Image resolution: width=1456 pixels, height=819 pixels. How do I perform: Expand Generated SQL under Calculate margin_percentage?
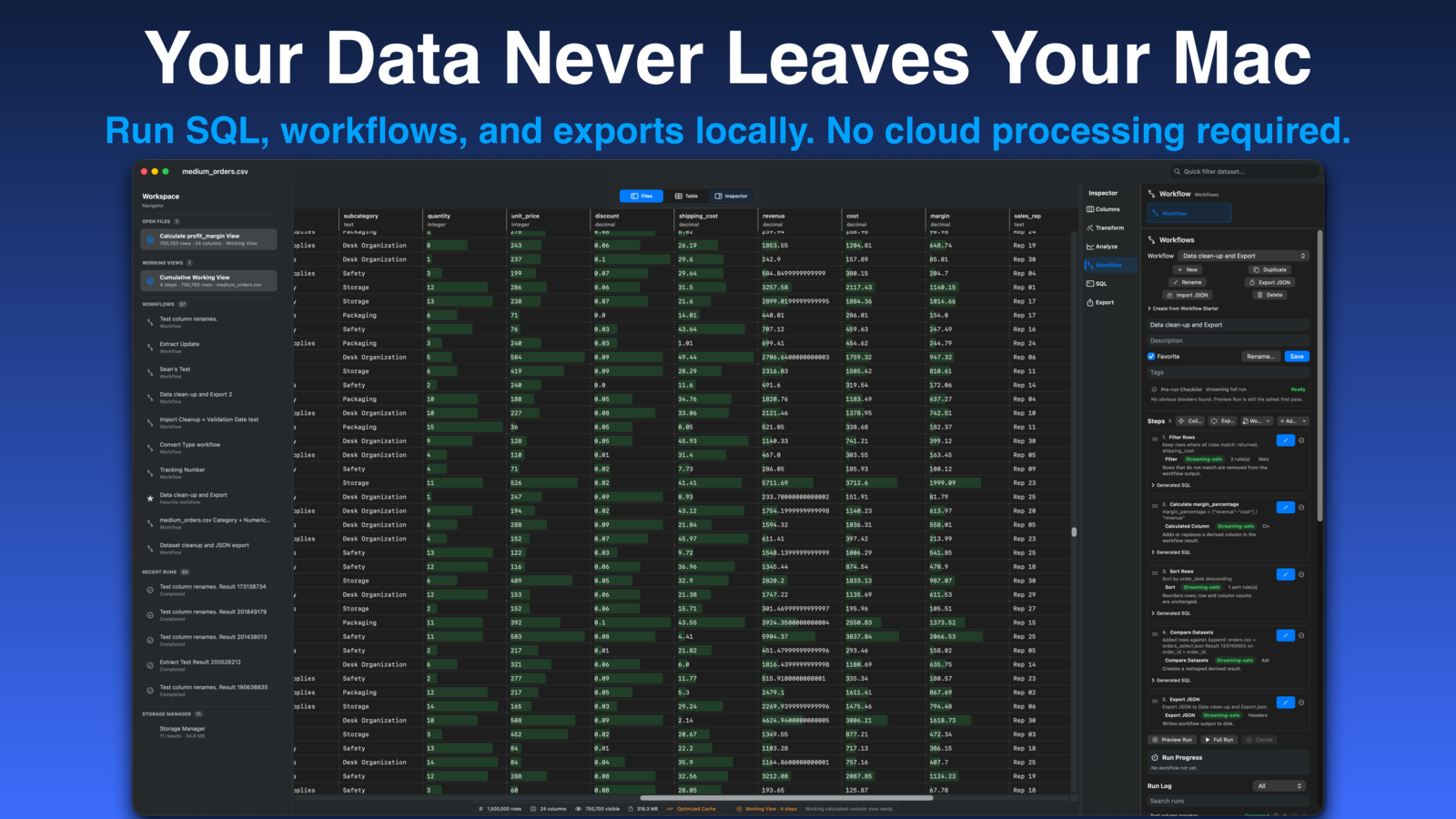tap(1171, 552)
